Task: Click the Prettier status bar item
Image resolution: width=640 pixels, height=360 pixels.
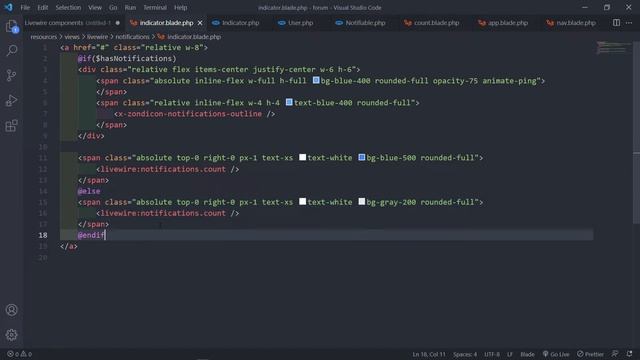Action: pyautogui.click(x=590, y=354)
